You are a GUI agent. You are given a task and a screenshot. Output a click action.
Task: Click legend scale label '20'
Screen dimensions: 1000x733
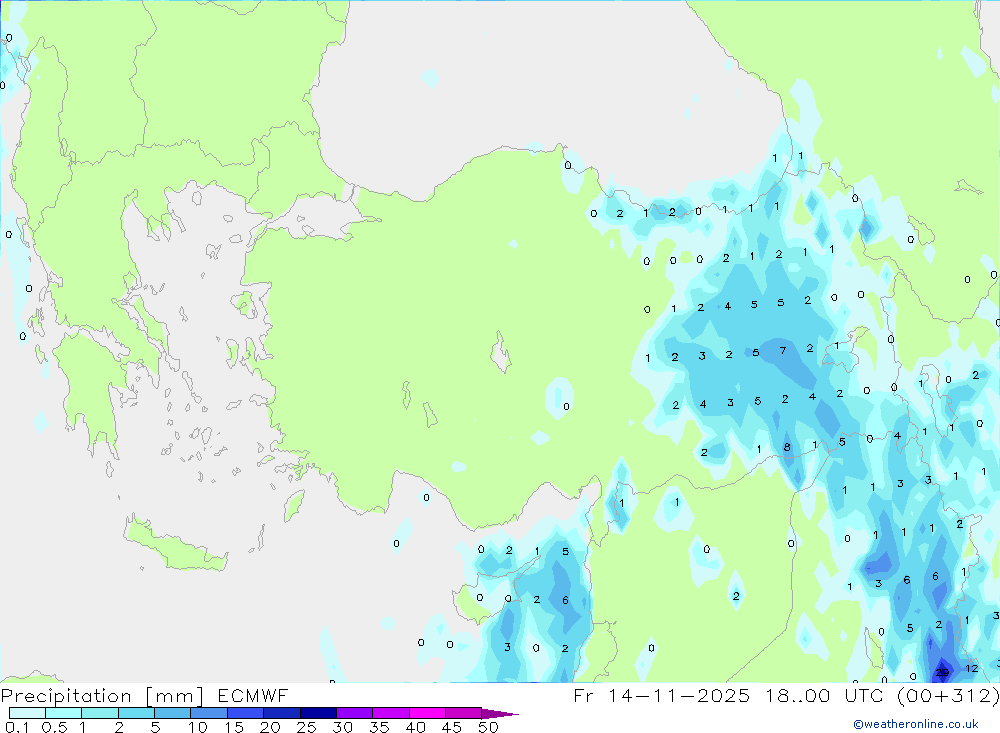click(270, 727)
